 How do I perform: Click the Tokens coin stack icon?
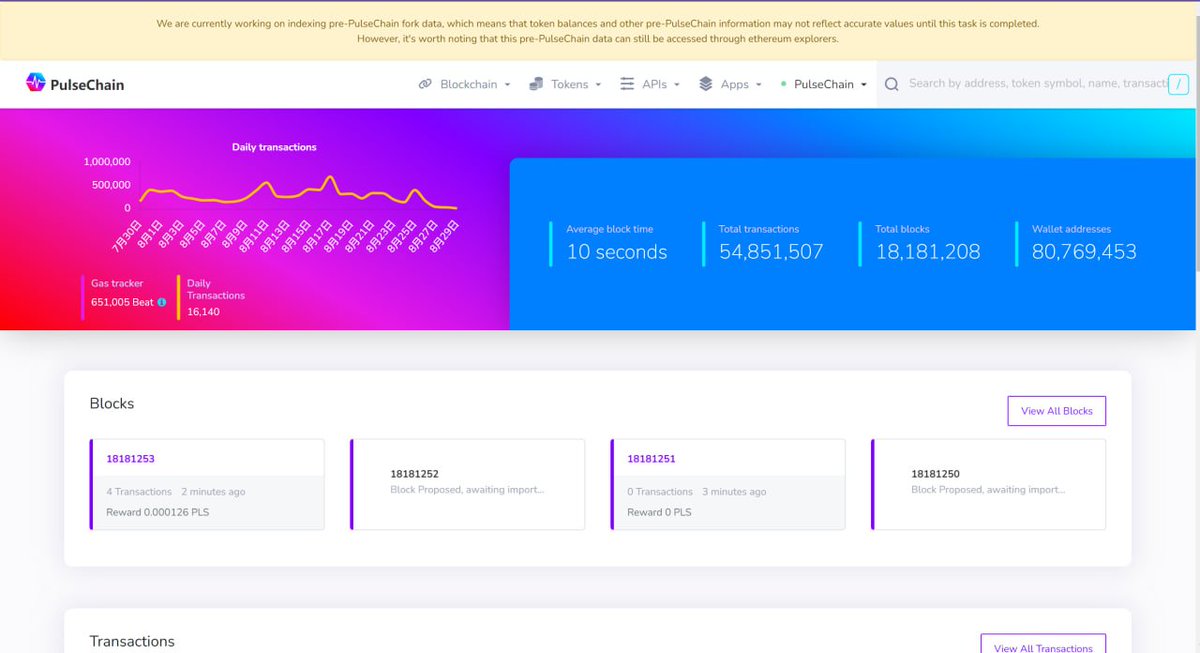(x=537, y=84)
